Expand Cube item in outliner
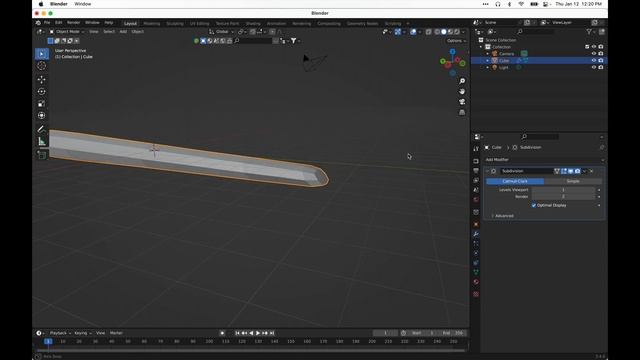This screenshot has height=360, width=640. (487, 60)
